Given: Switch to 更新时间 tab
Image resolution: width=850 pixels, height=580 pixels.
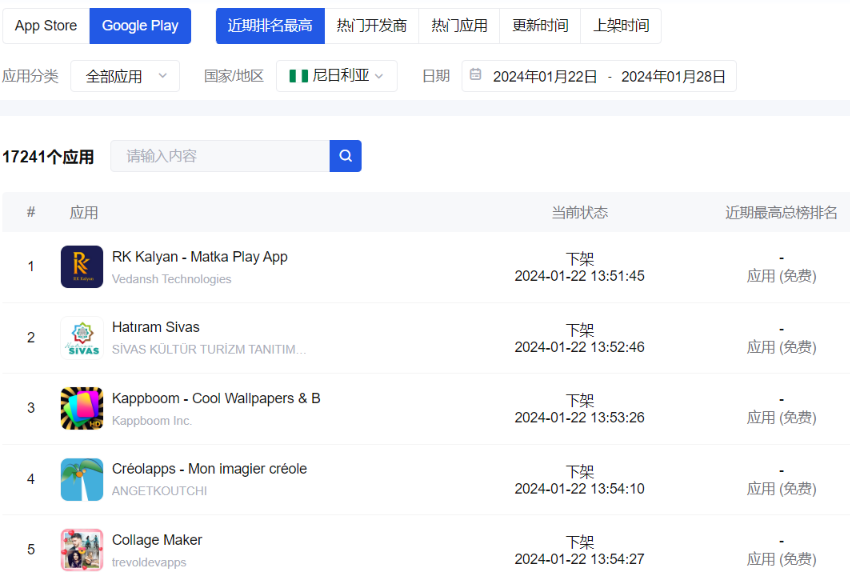Looking at the screenshot, I should (x=540, y=25).
